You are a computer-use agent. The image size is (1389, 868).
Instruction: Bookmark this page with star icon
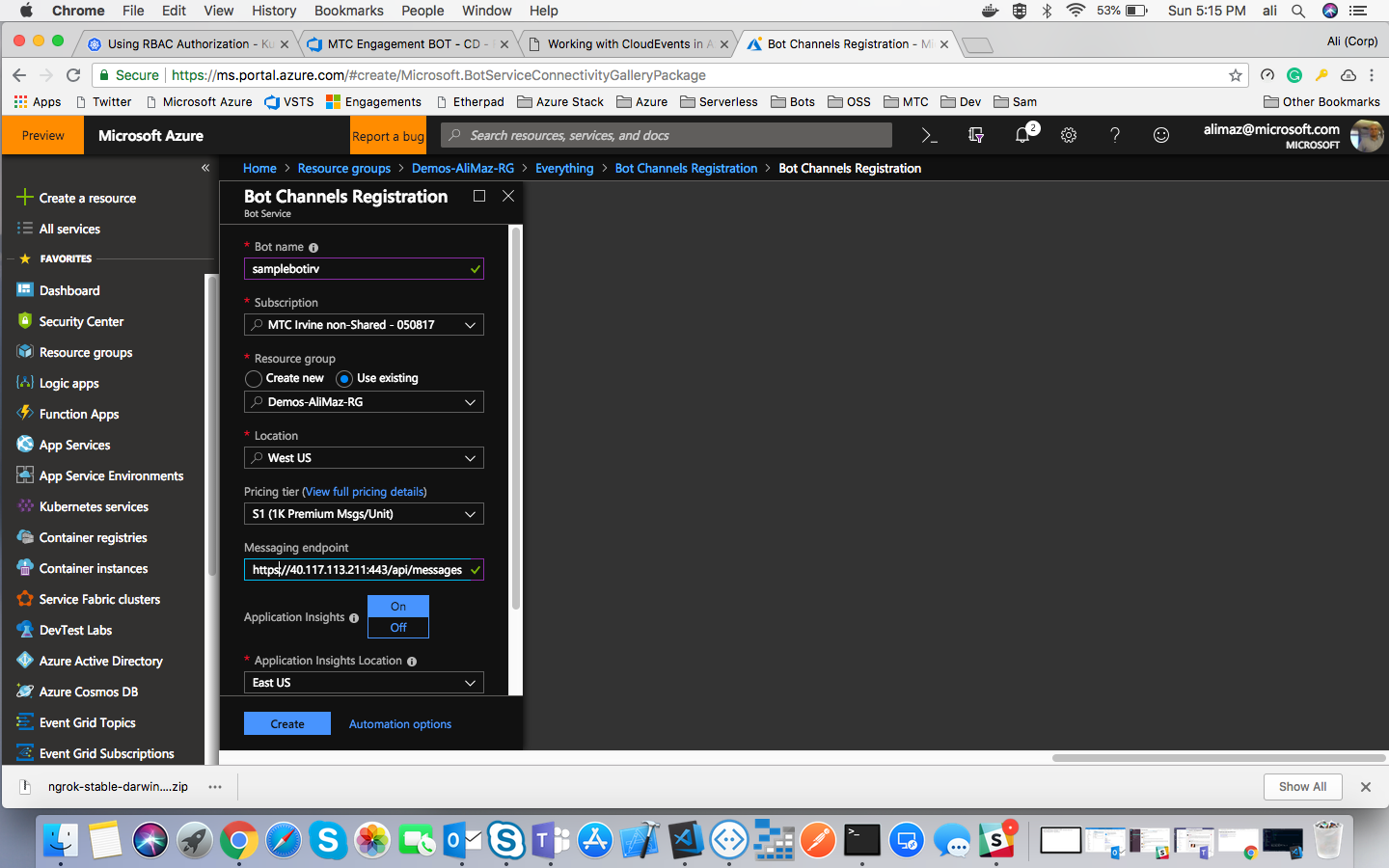pyautogui.click(x=1236, y=75)
